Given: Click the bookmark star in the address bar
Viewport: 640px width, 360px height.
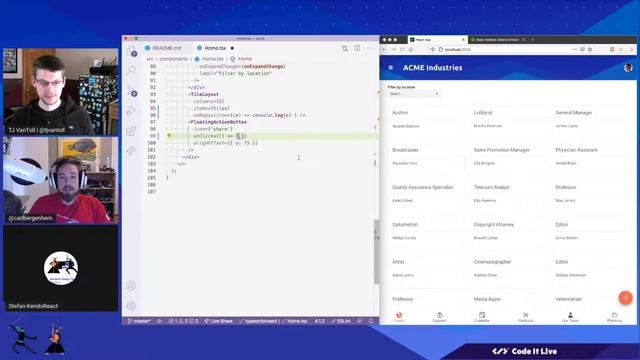Looking at the screenshot, I should [x=590, y=49].
